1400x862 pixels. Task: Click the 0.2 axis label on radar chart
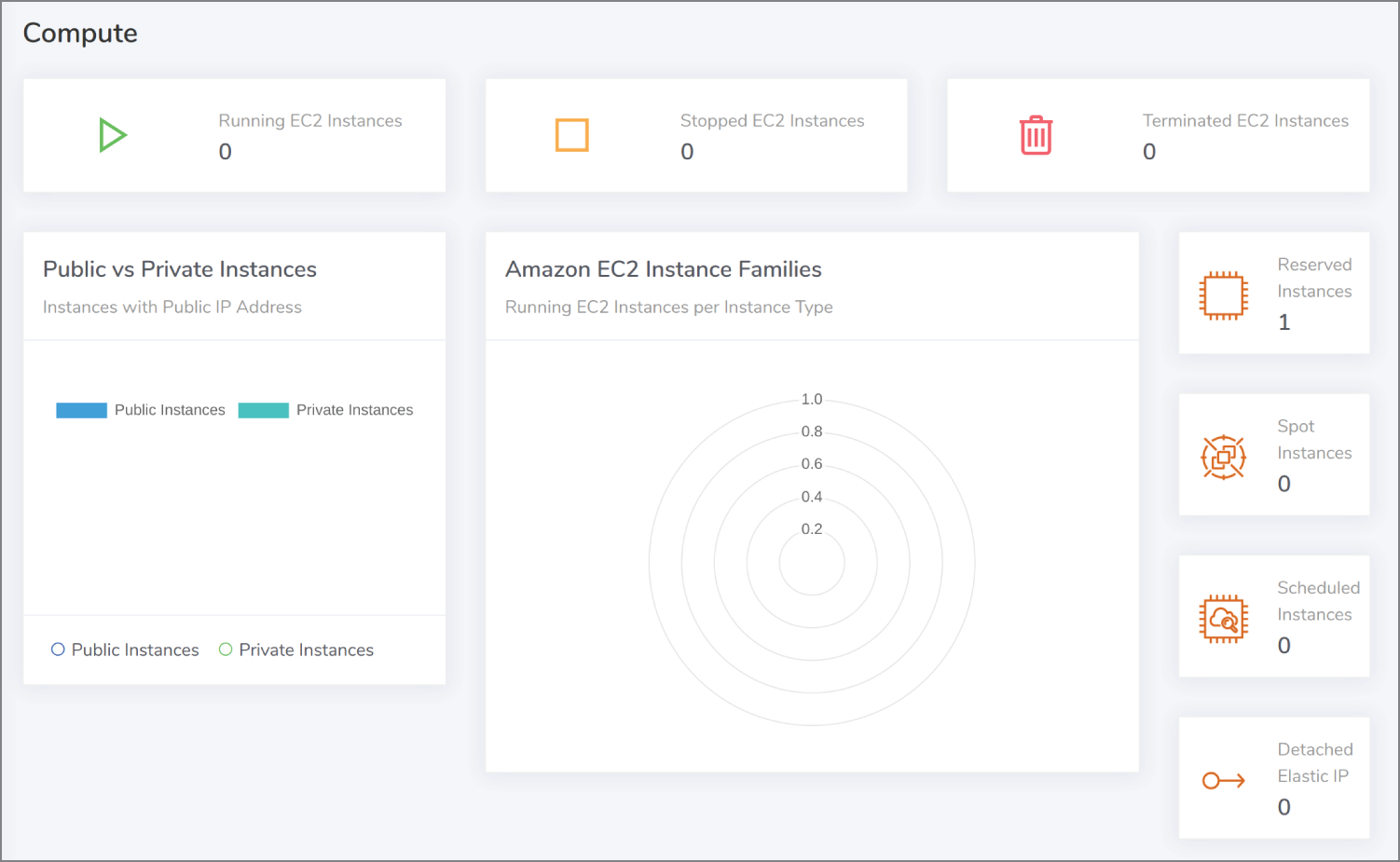(x=812, y=529)
